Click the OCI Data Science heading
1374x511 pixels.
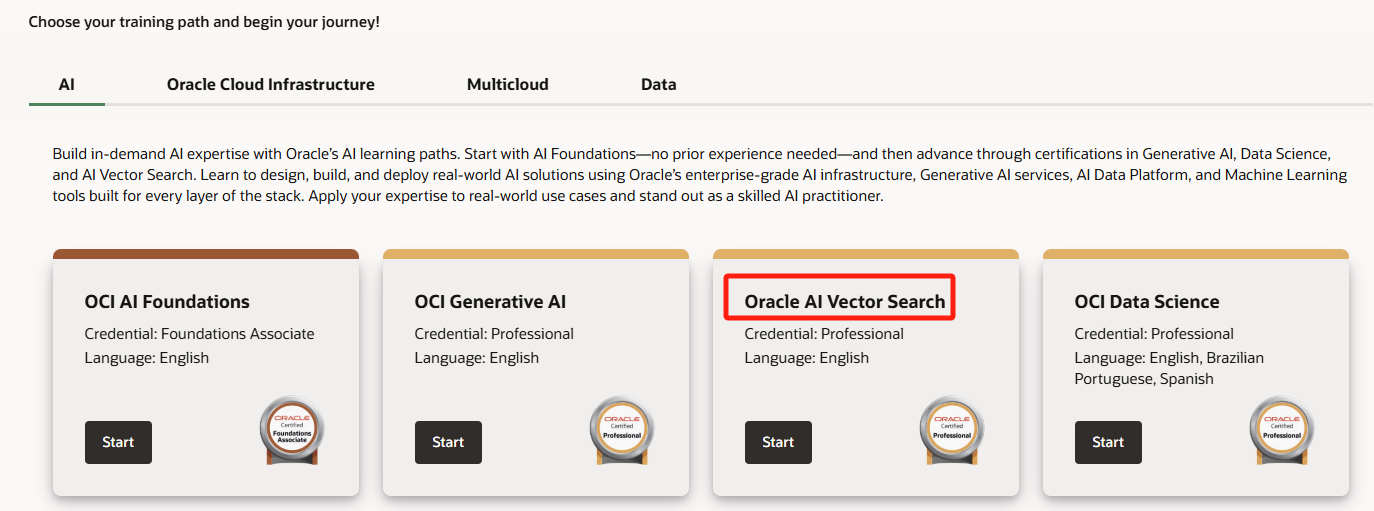pos(1146,302)
